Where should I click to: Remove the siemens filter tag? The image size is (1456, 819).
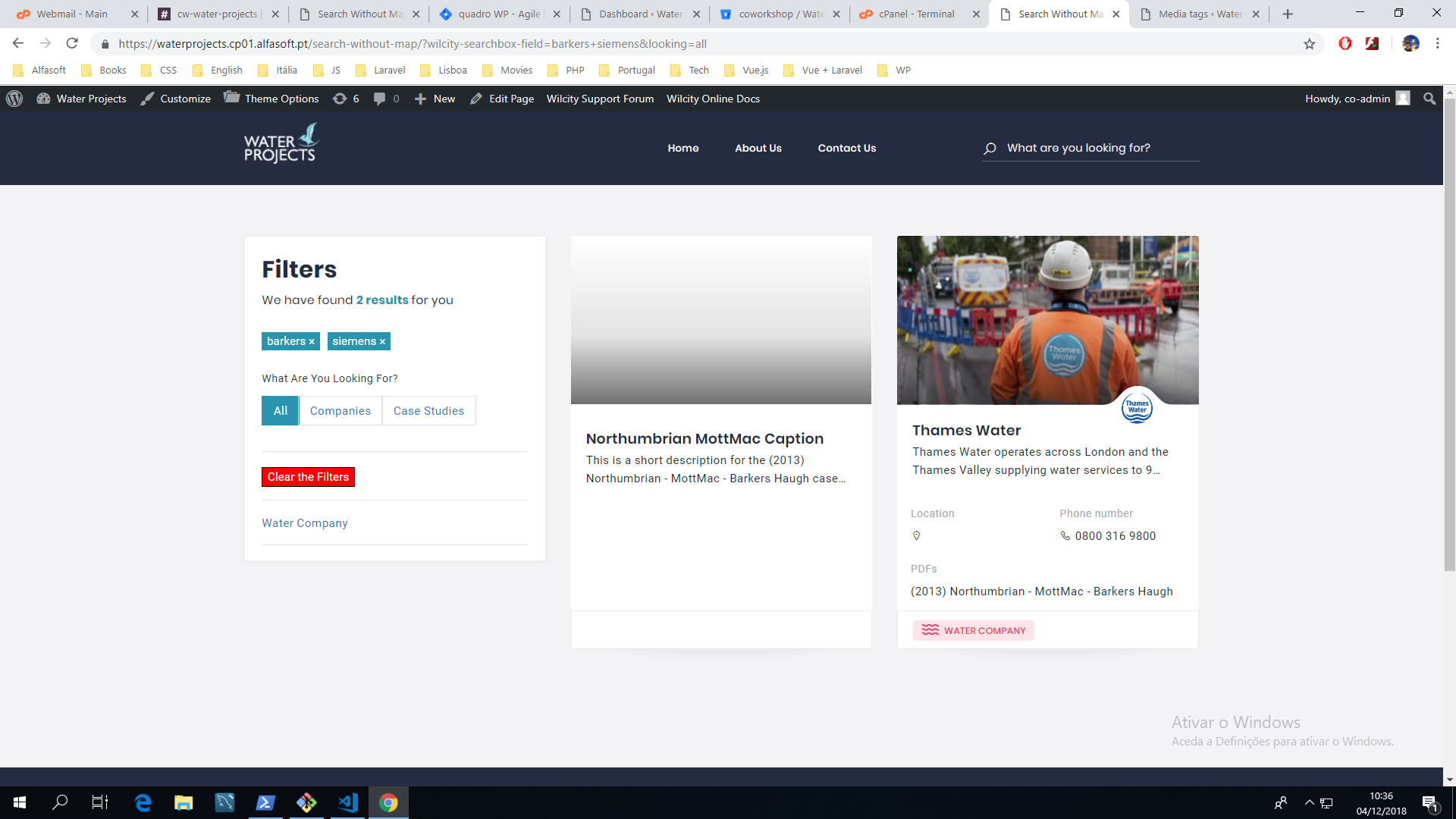click(x=382, y=342)
